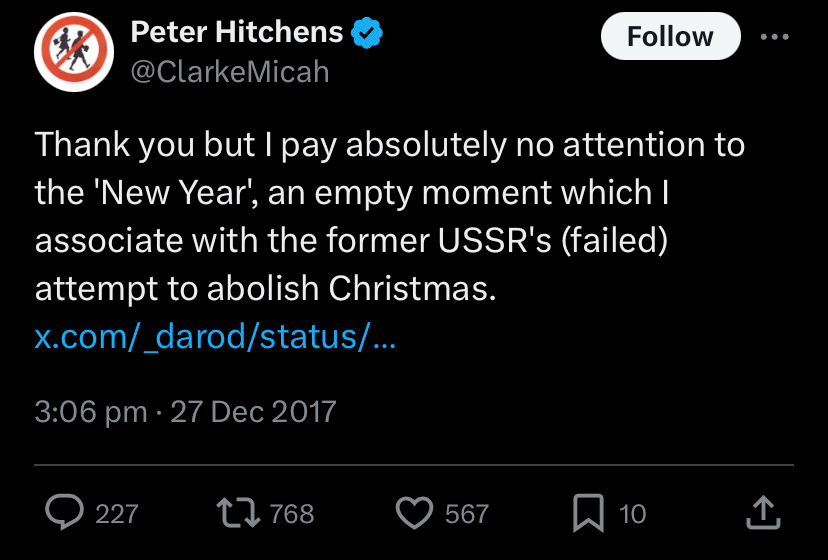Open the three-dot more options menu
828x560 pixels.
point(775,37)
